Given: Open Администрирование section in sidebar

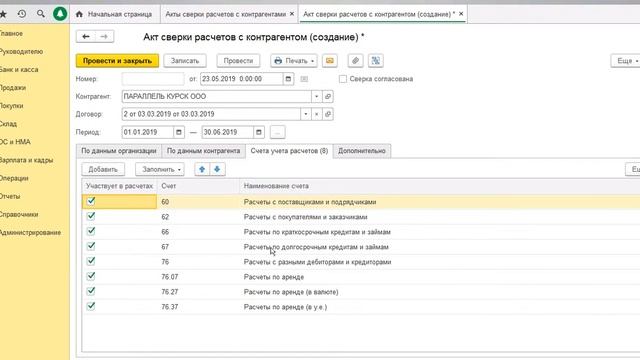Looking at the screenshot, I should (x=31, y=233).
